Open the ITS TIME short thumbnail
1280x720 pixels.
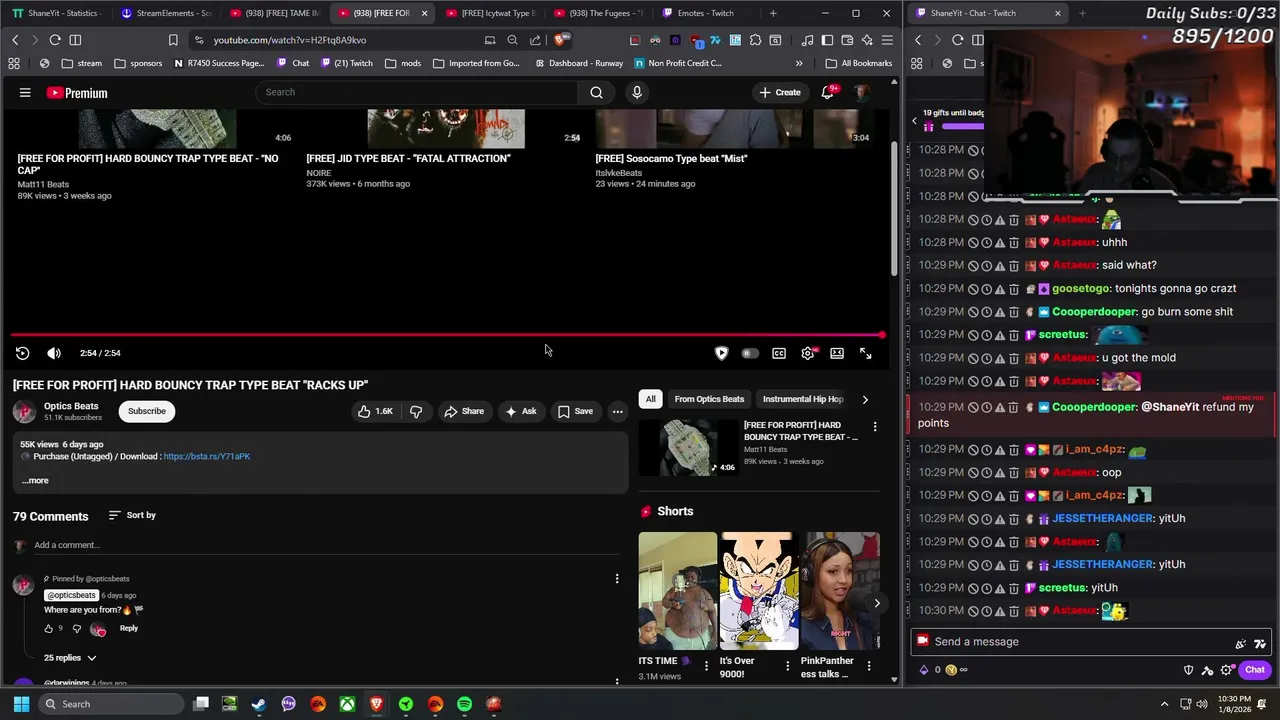pyautogui.click(x=678, y=591)
